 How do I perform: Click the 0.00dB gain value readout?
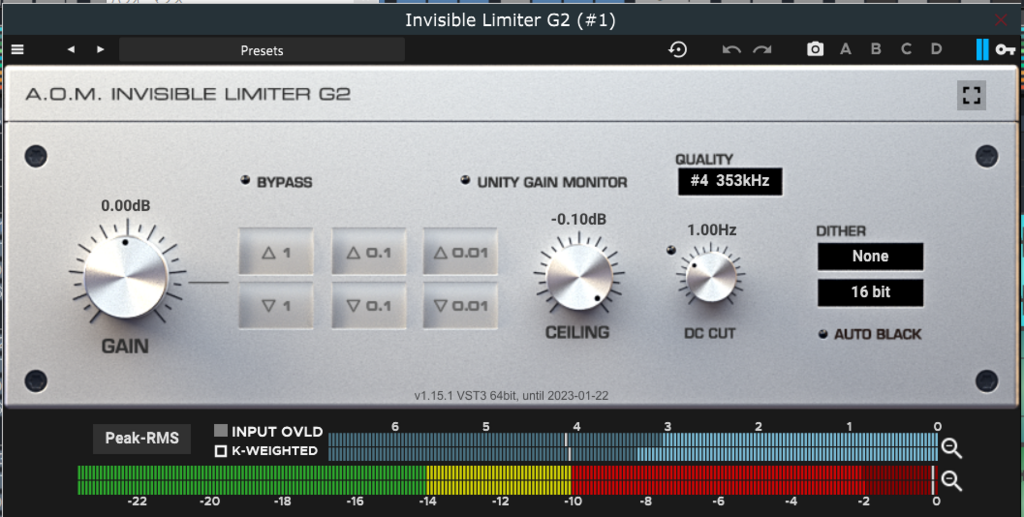tap(125, 206)
